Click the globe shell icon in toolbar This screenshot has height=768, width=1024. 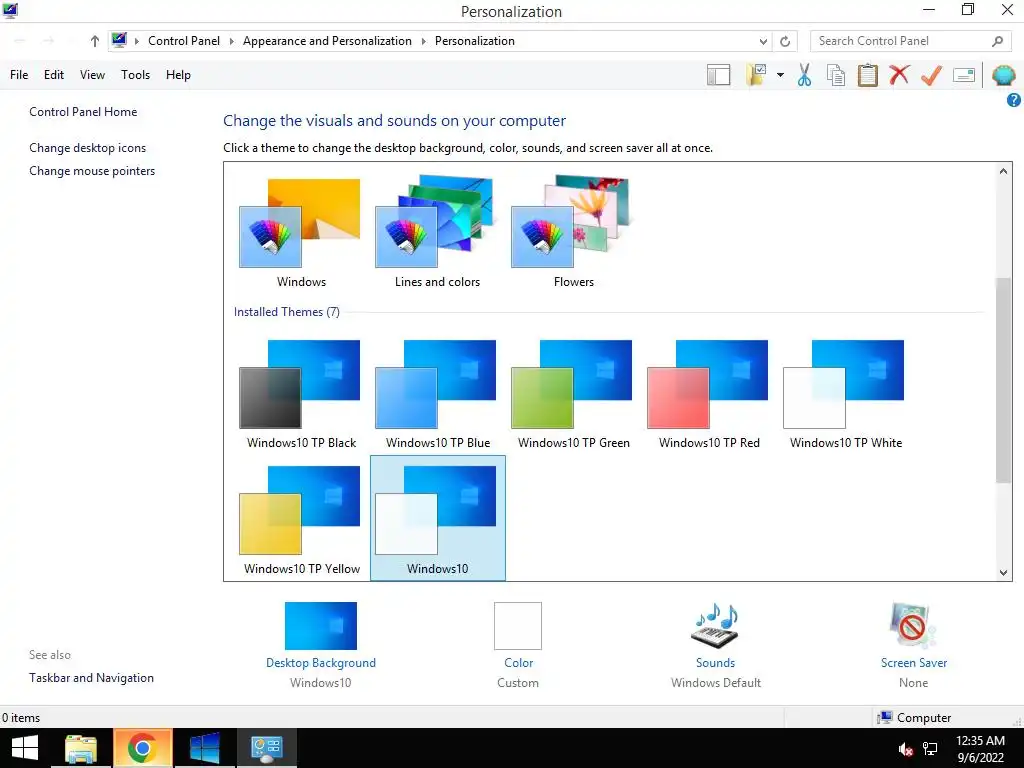(1004, 75)
